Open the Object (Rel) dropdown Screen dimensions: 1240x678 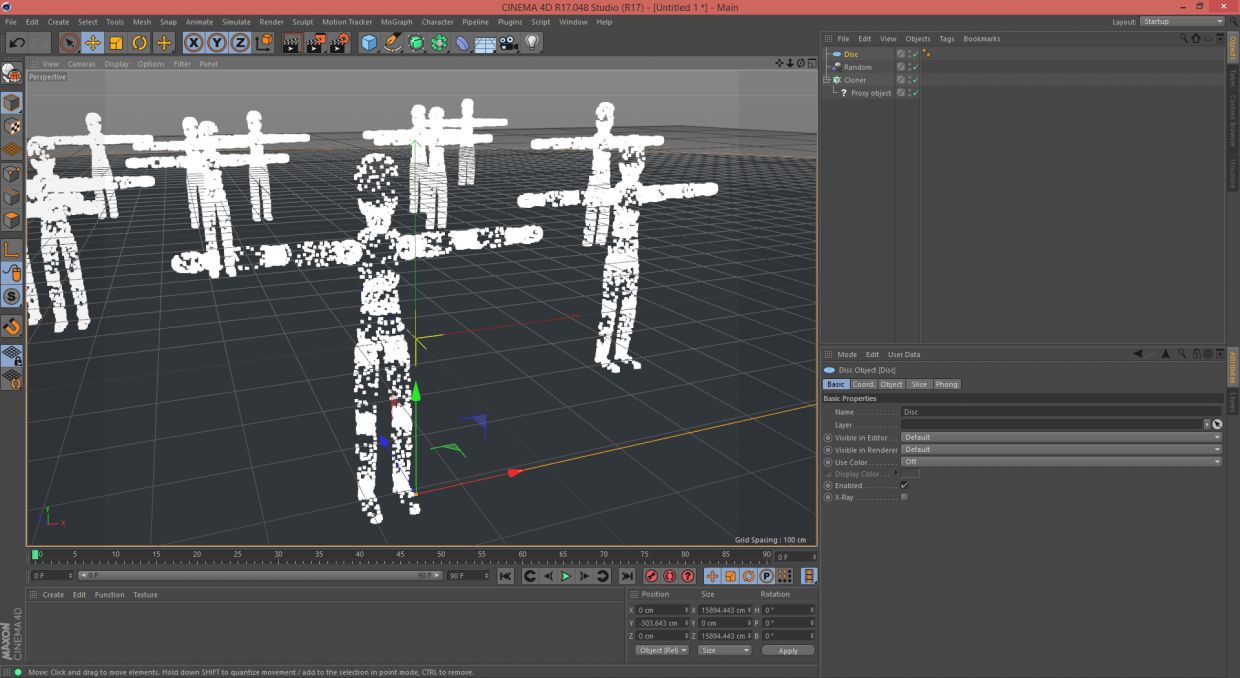click(662, 650)
